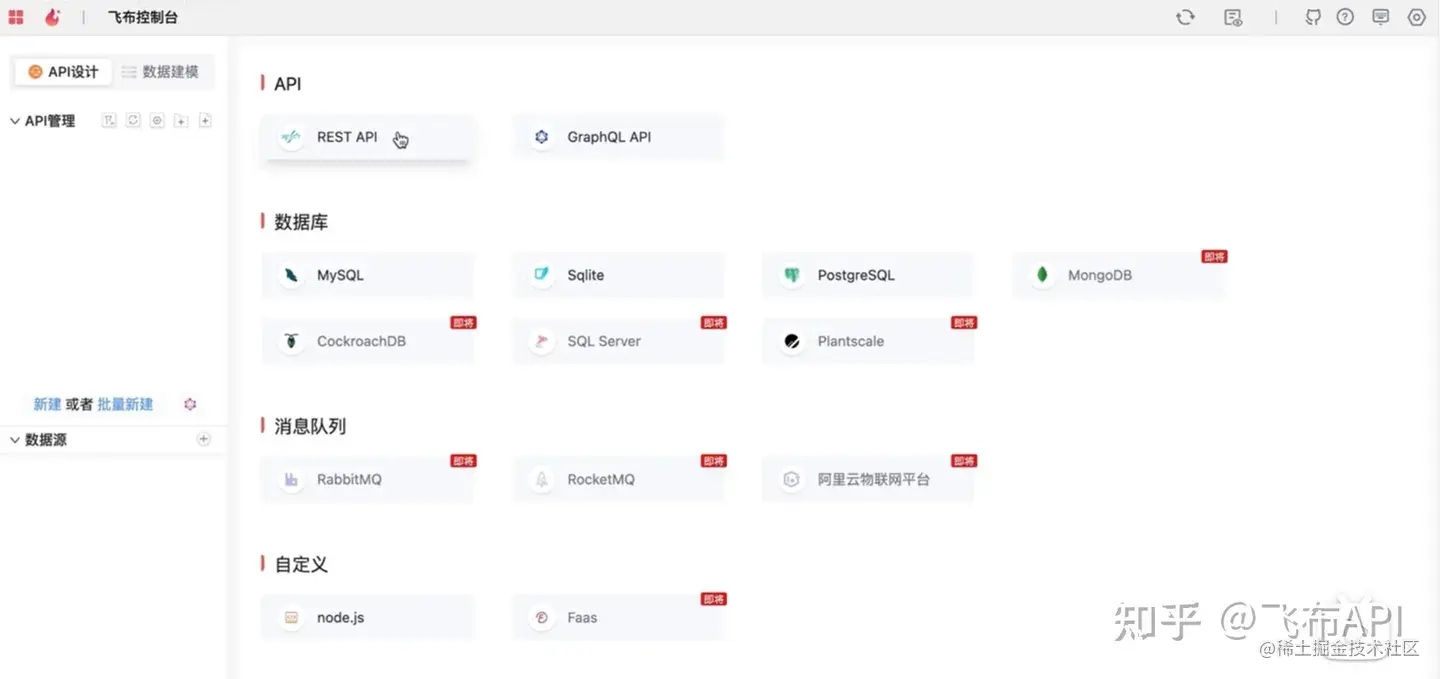This screenshot has height=679, width=1440.
Task: Switch to the 数据建模 tab
Action: 160,72
